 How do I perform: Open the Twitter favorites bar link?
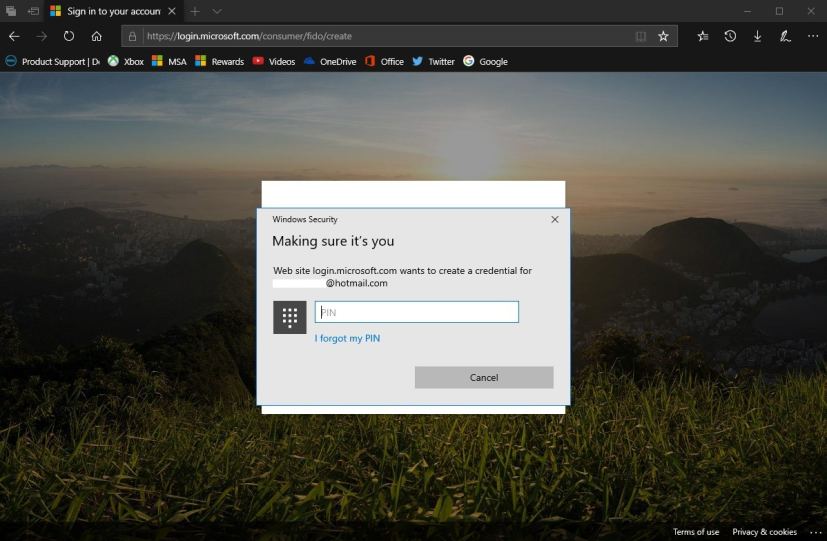433,62
